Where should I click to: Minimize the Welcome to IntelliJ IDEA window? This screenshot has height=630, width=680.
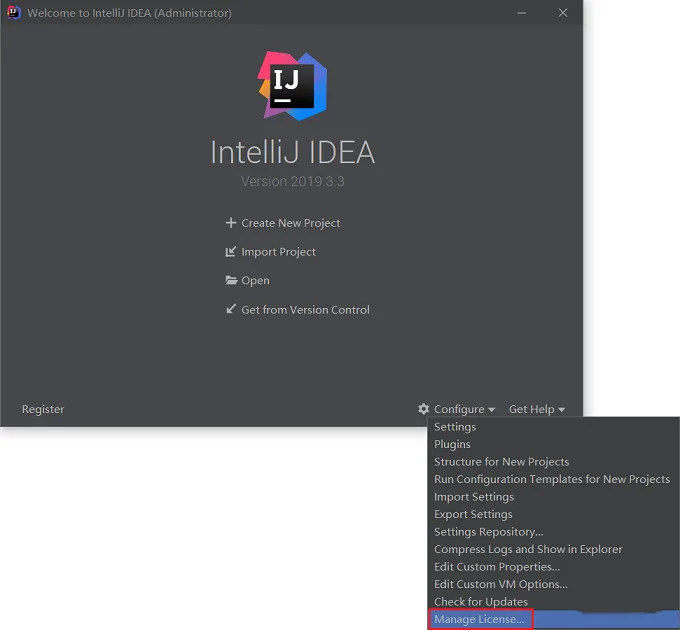522,13
